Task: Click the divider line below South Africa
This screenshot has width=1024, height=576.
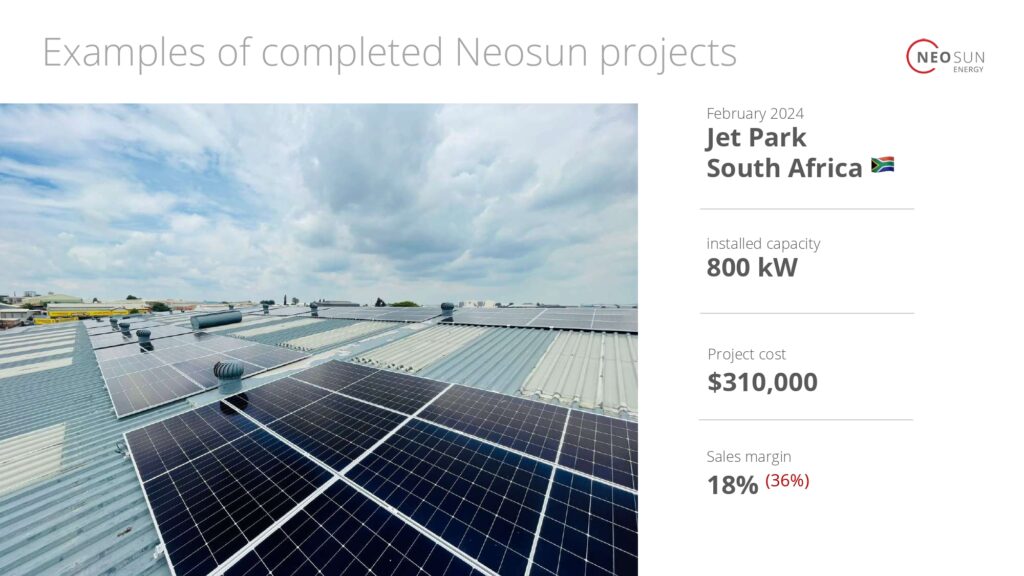Action: [x=807, y=209]
